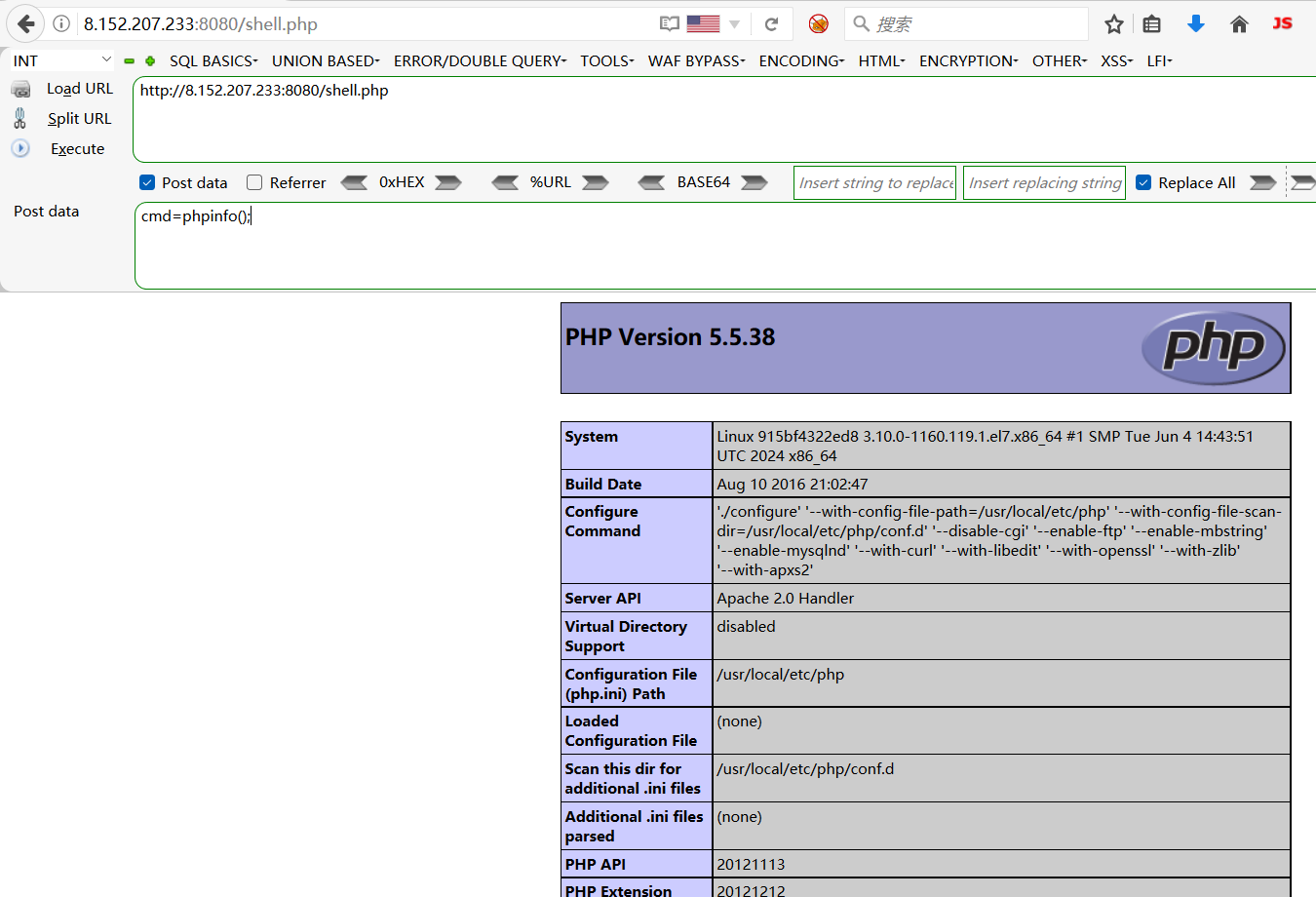
Task: Click the PHP API value 20121113
Action: 751,865
